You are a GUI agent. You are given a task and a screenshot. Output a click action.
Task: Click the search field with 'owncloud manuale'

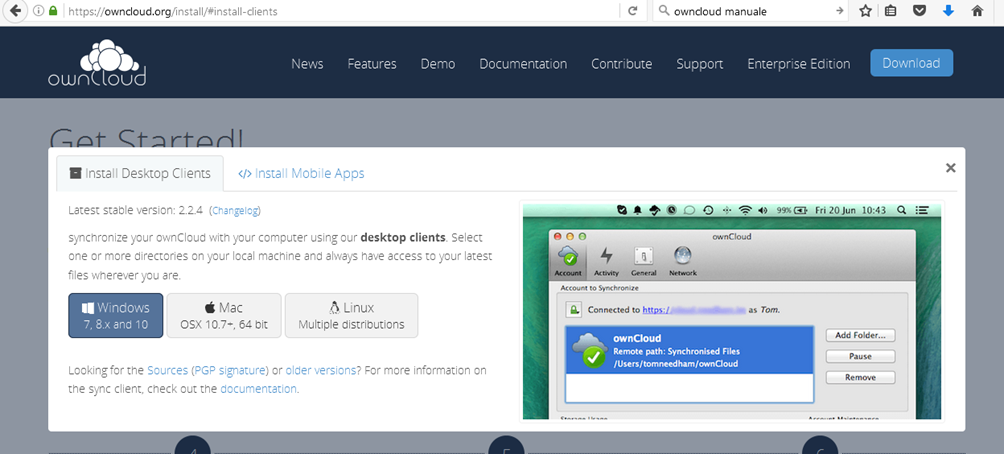click(752, 11)
